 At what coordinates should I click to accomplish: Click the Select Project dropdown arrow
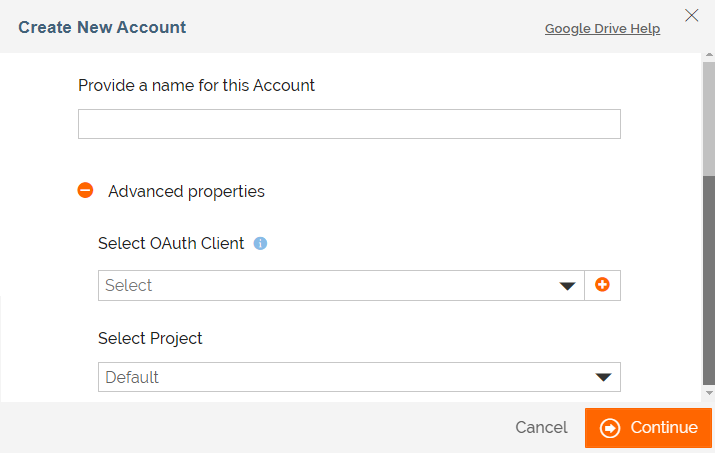click(x=603, y=377)
